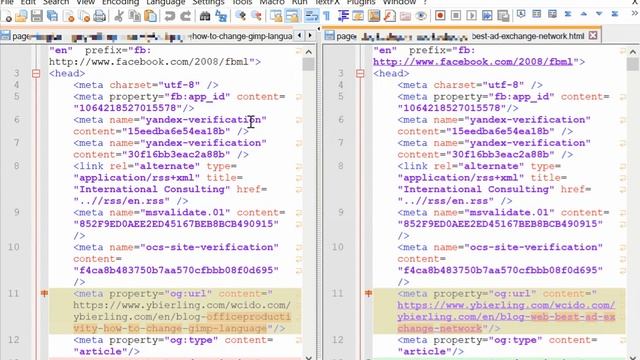Click the Clear active compare icon
Viewport: 640px width, 360px height.
click(552, 14)
